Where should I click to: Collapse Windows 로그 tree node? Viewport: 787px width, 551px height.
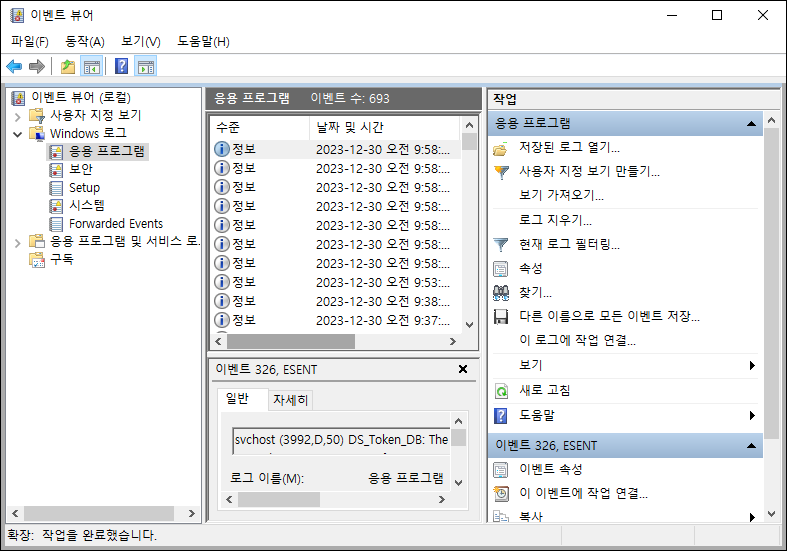pyautogui.click(x=18, y=134)
